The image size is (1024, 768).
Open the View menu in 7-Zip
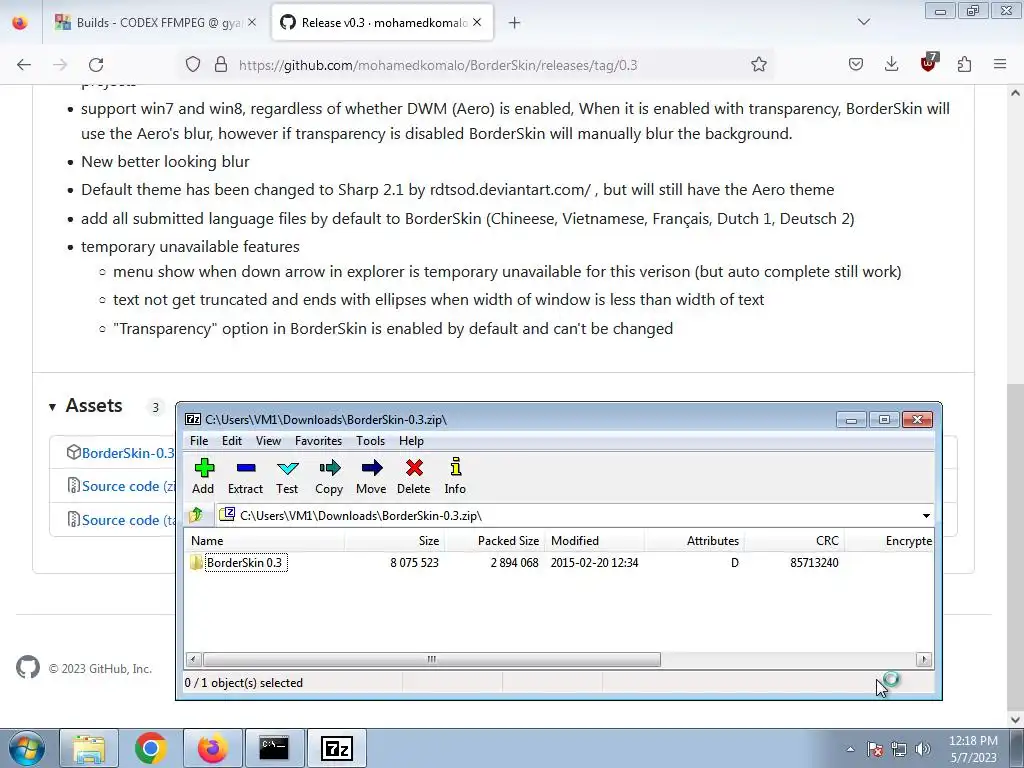(x=268, y=441)
